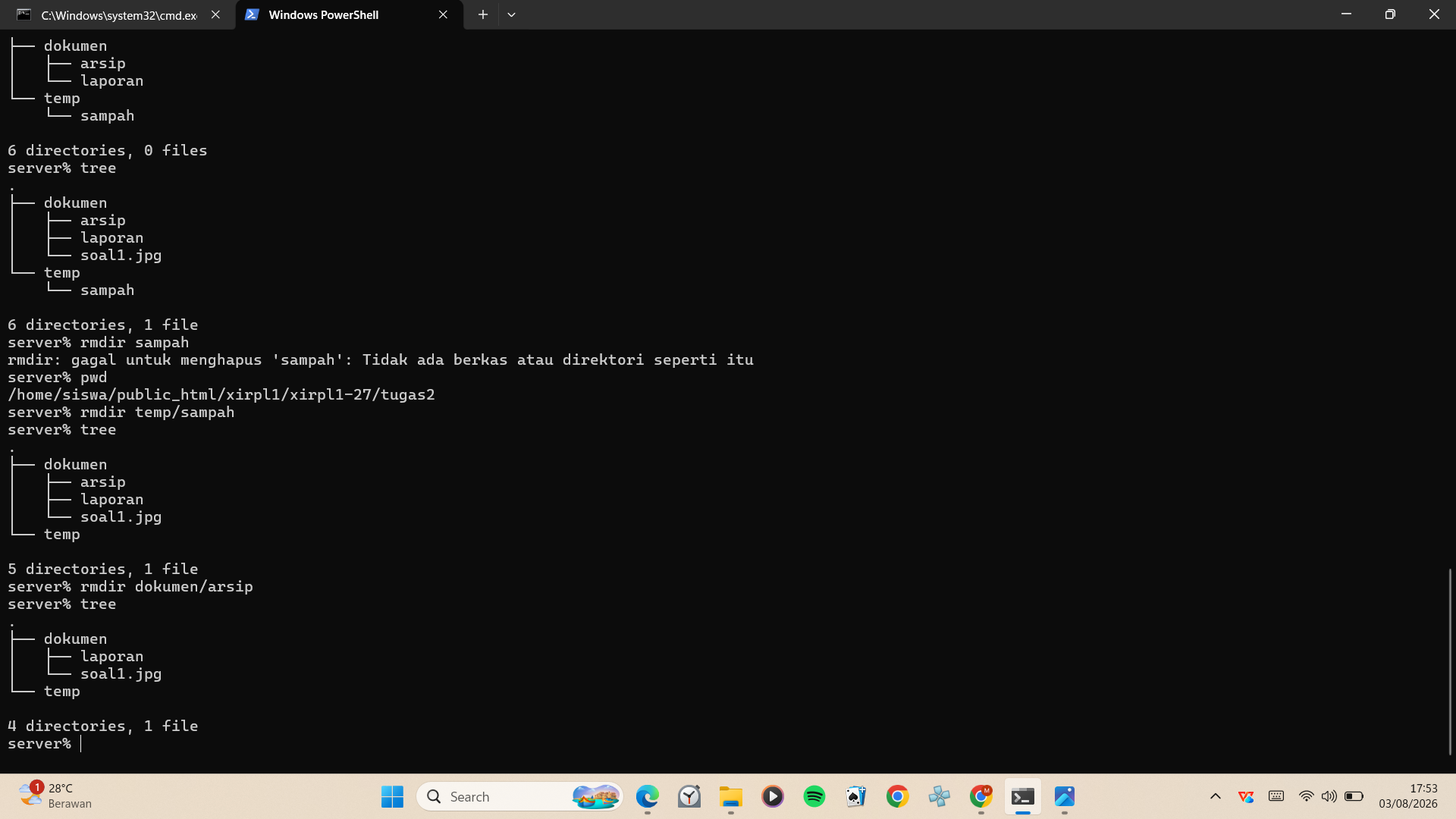The image size is (1456, 819).
Task: Open the new-tab profile dropdown
Action: (x=511, y=14)
